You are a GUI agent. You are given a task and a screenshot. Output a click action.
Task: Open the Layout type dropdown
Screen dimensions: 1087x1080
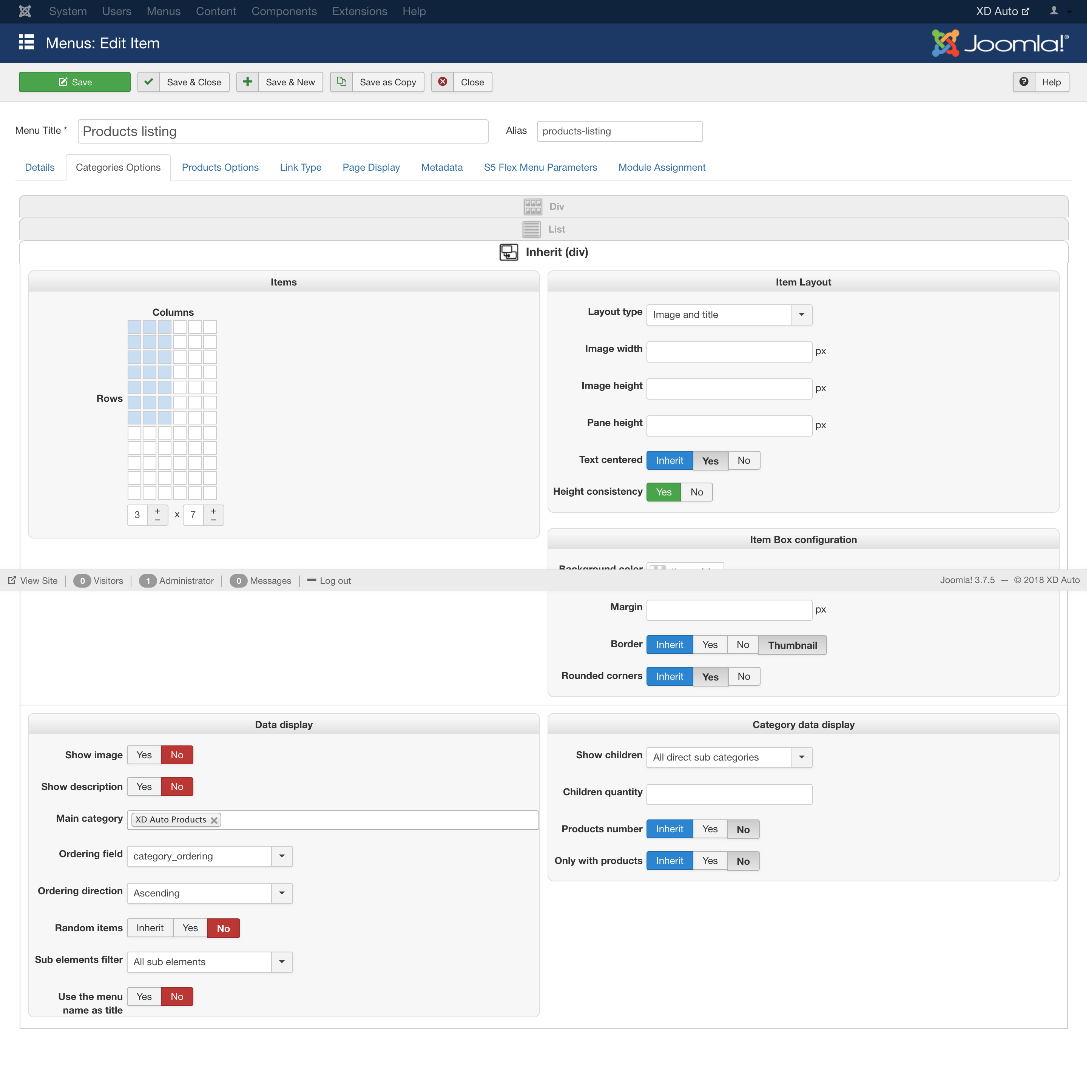(729, 315)
